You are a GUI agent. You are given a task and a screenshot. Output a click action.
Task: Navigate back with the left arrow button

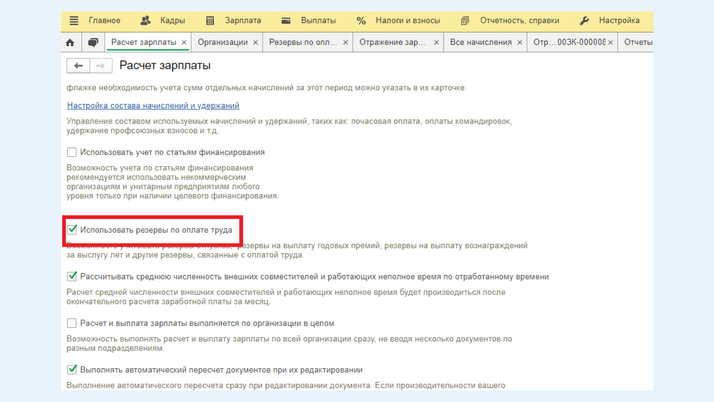[x=78, y=66]
